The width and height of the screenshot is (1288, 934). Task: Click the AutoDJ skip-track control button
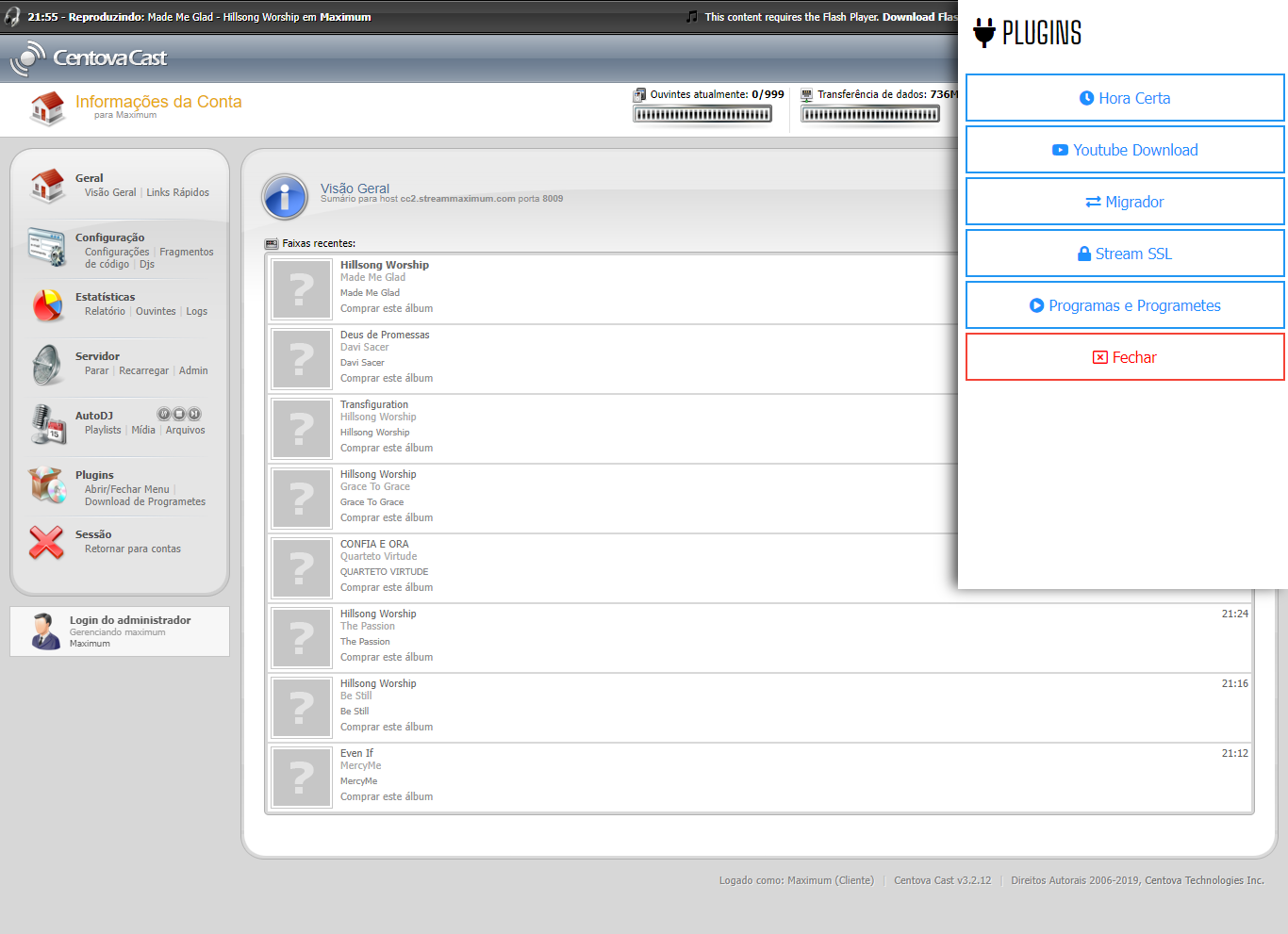194,414
